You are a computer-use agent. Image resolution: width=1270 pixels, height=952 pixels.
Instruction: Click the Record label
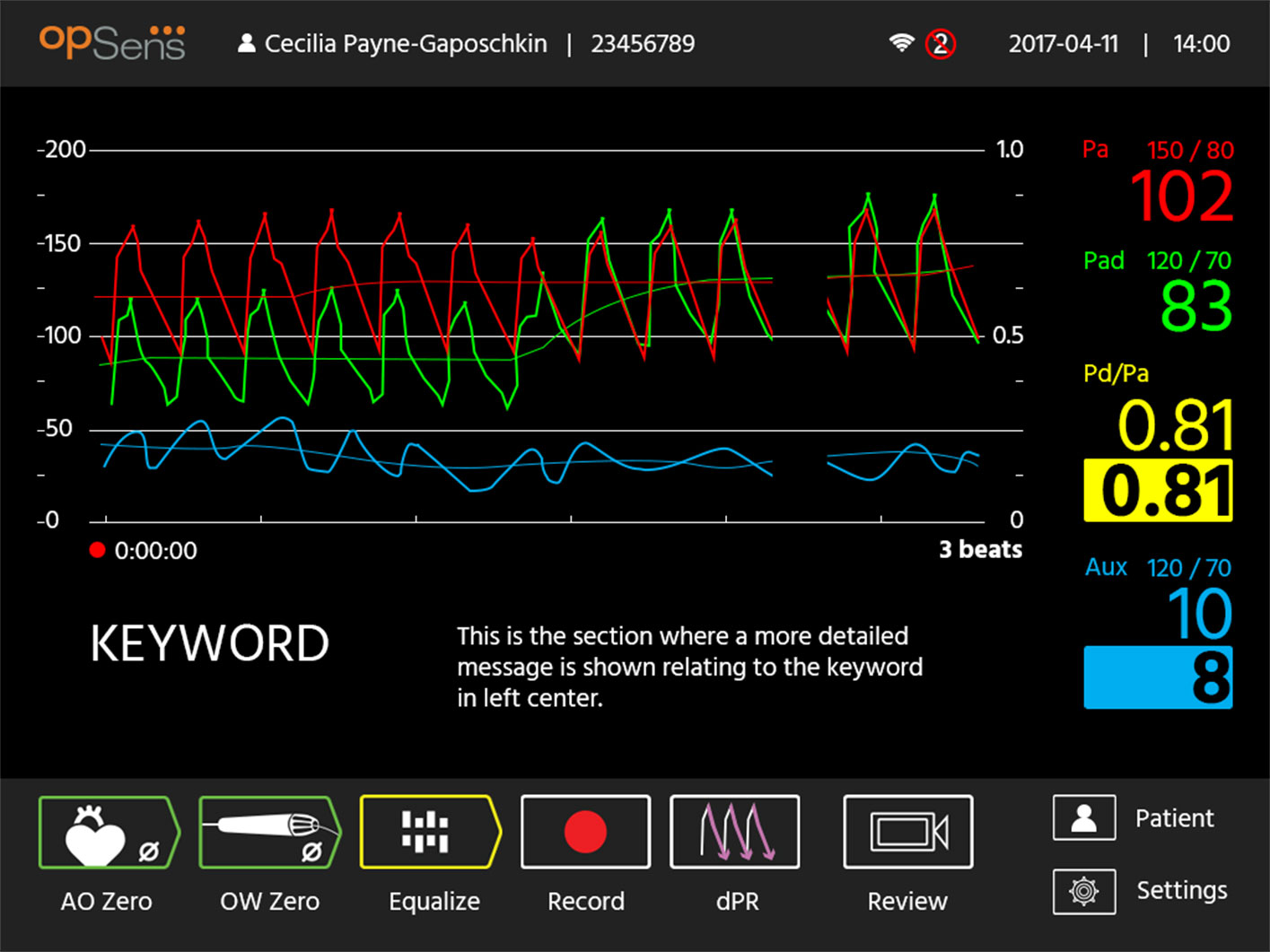click(586, 901)
